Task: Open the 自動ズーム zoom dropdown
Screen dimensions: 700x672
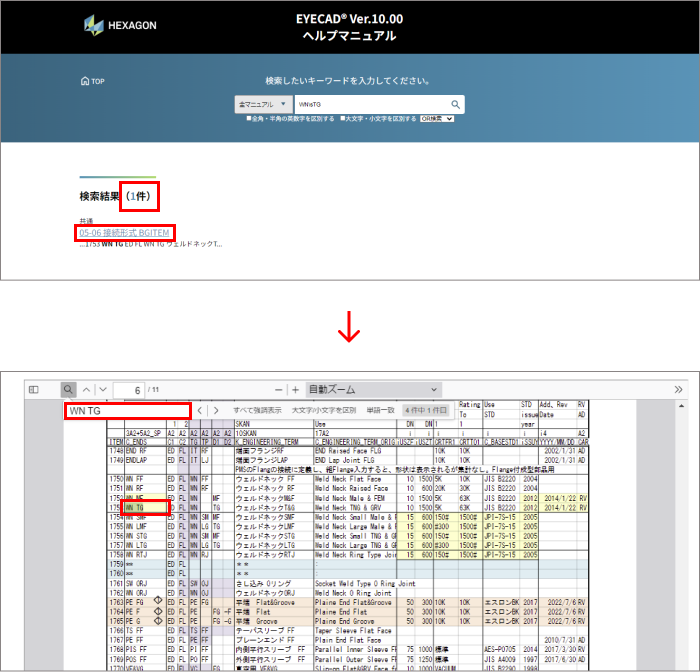Action: tap(374, 390)
